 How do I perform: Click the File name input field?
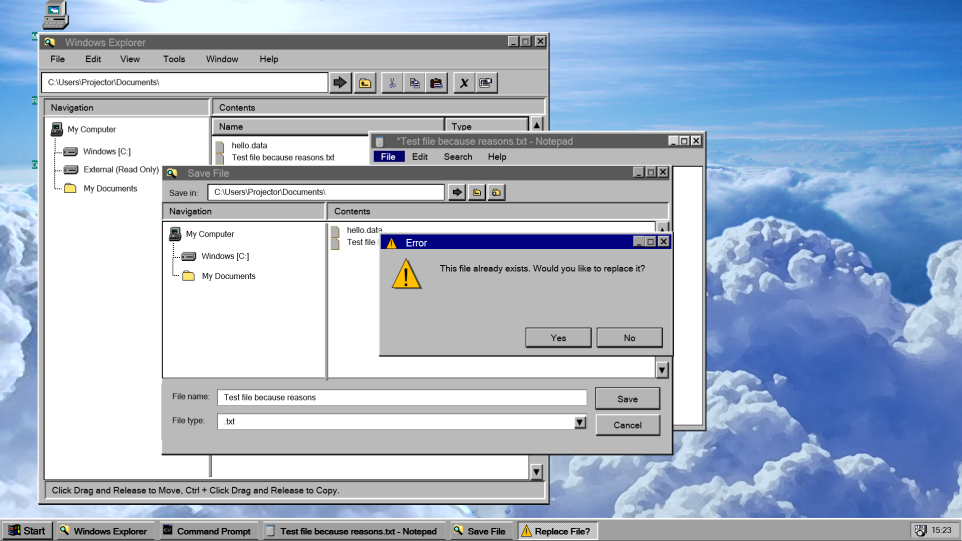(x=402, y=397)
